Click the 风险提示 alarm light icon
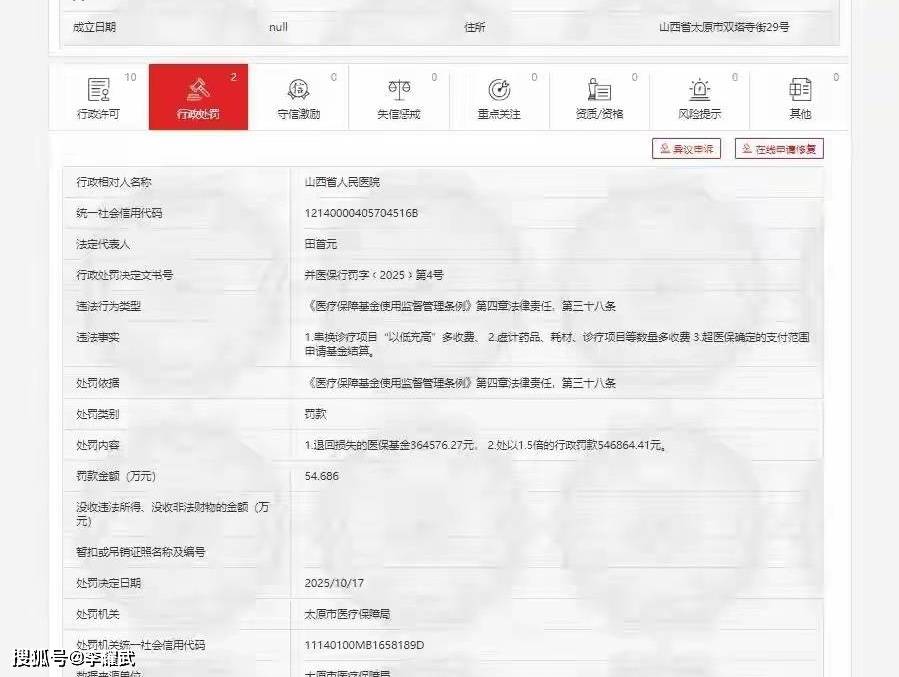The height and width of the screenshot is (677, 899). click(x=700, y=90)
